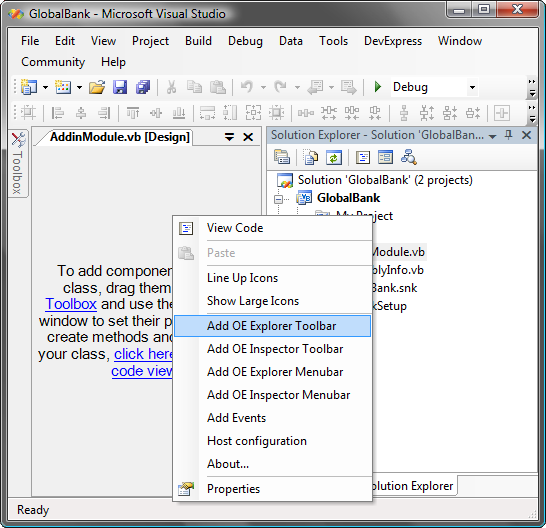Click the Undo arrow icon
The height and width of the screenshot is (528, 546).
247,87
